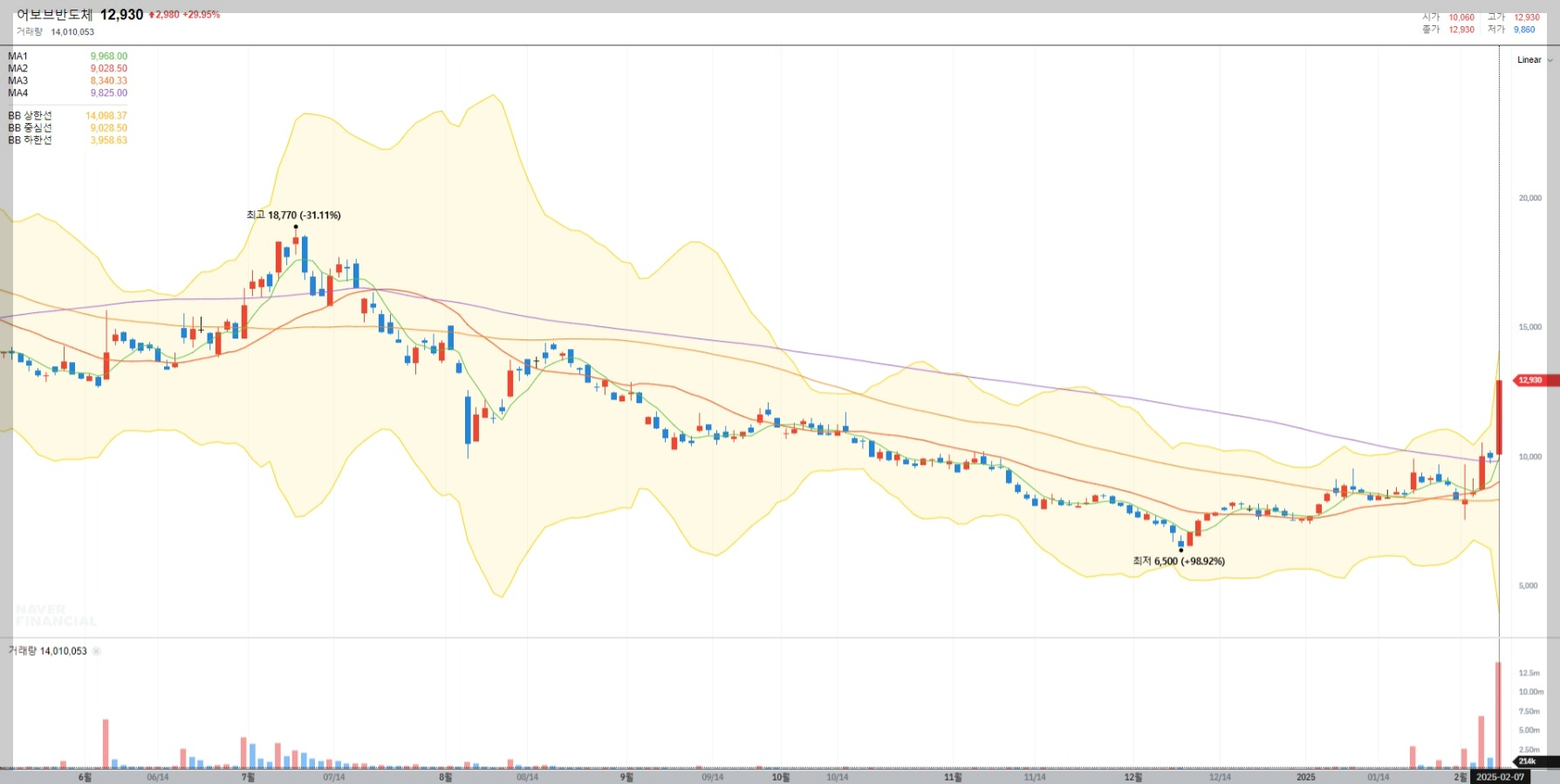1560x784 pixels.
Task: Click the 2.50m volume axis label
Action: [x=1529, y=750]
